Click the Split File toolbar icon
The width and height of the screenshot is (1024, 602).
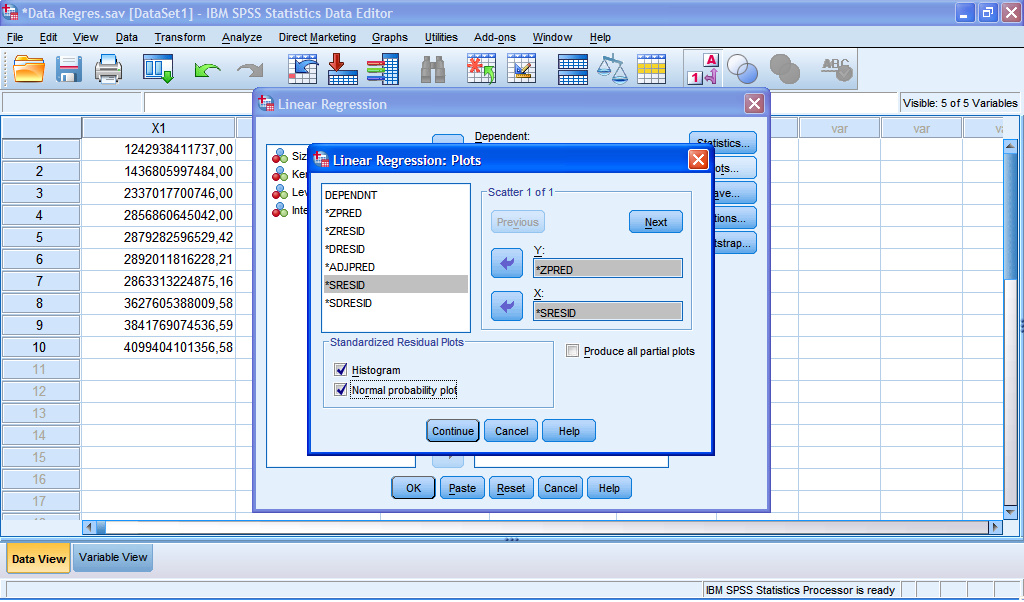[x=573, y=70]
